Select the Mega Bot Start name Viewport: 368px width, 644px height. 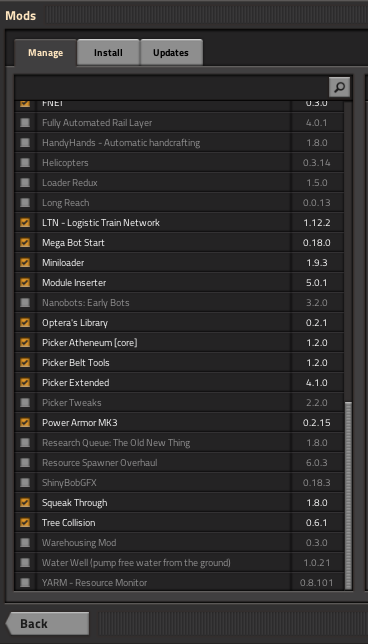tap(73, 242)
